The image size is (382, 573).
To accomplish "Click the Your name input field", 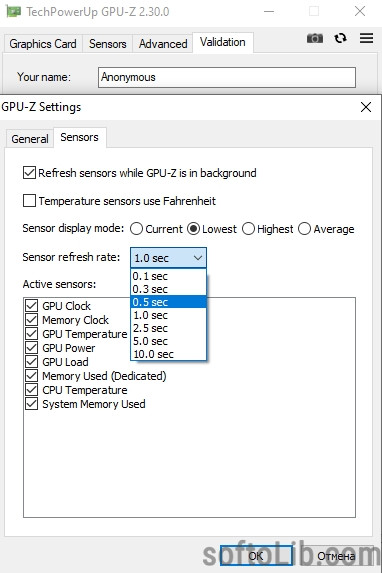I will [x=227, y=77].
